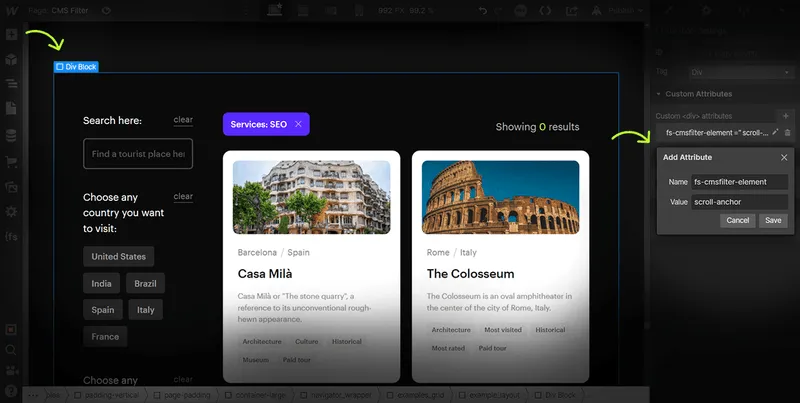Open the code export brackets icon
The width and height of the screenshot is (800, 403).
click(x=545, y=10)
